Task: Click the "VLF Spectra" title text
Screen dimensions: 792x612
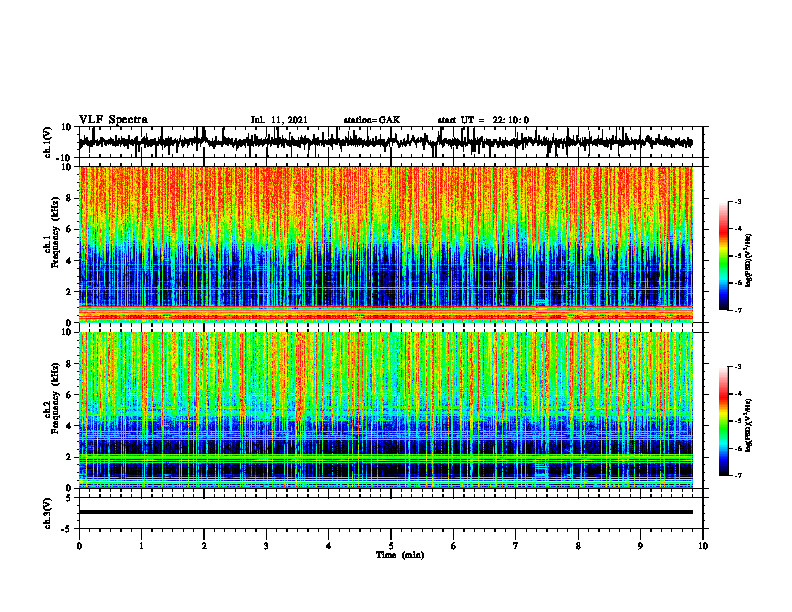Action: click(x=113, y=120)
